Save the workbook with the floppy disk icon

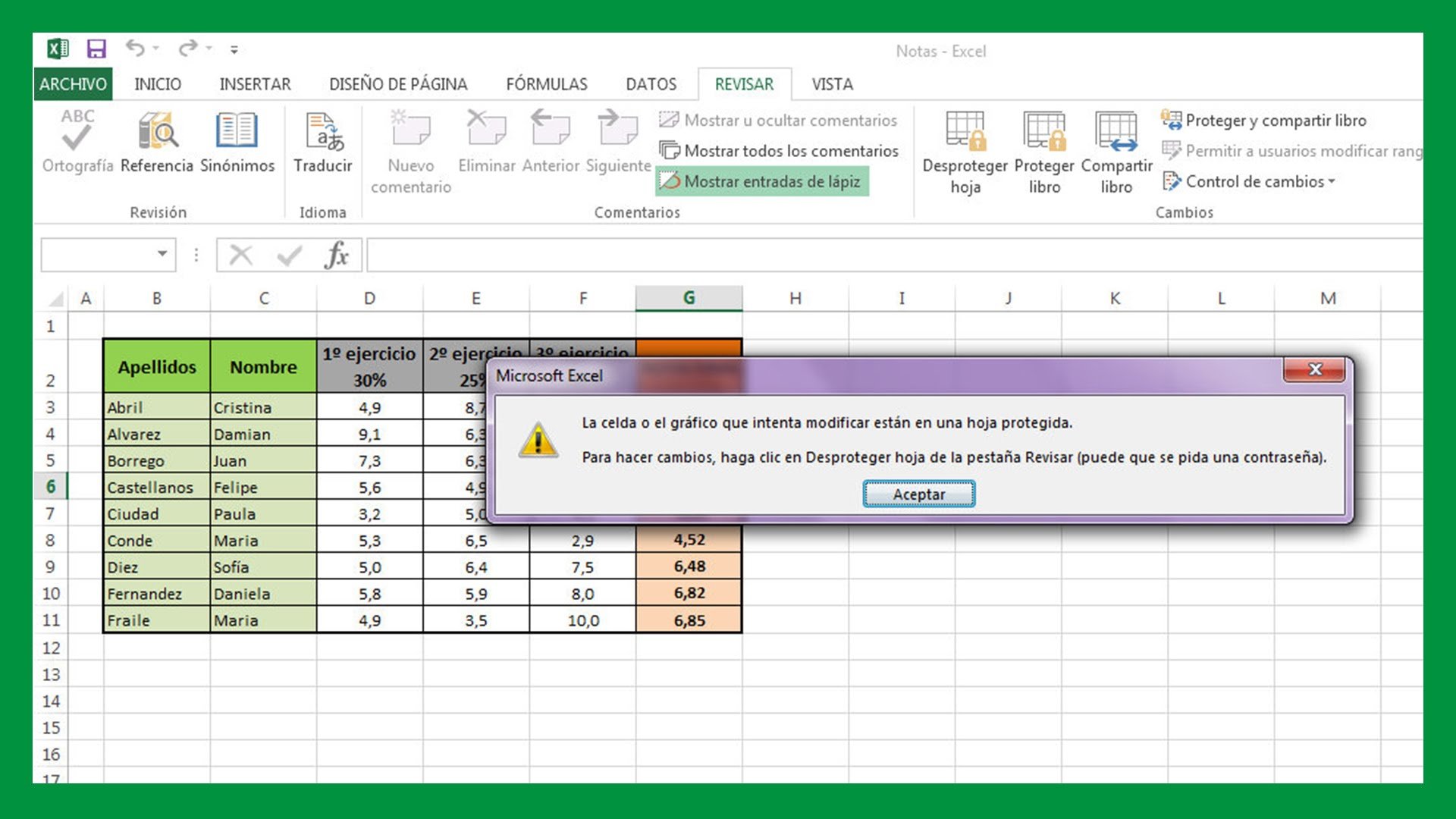pos(96,49)
